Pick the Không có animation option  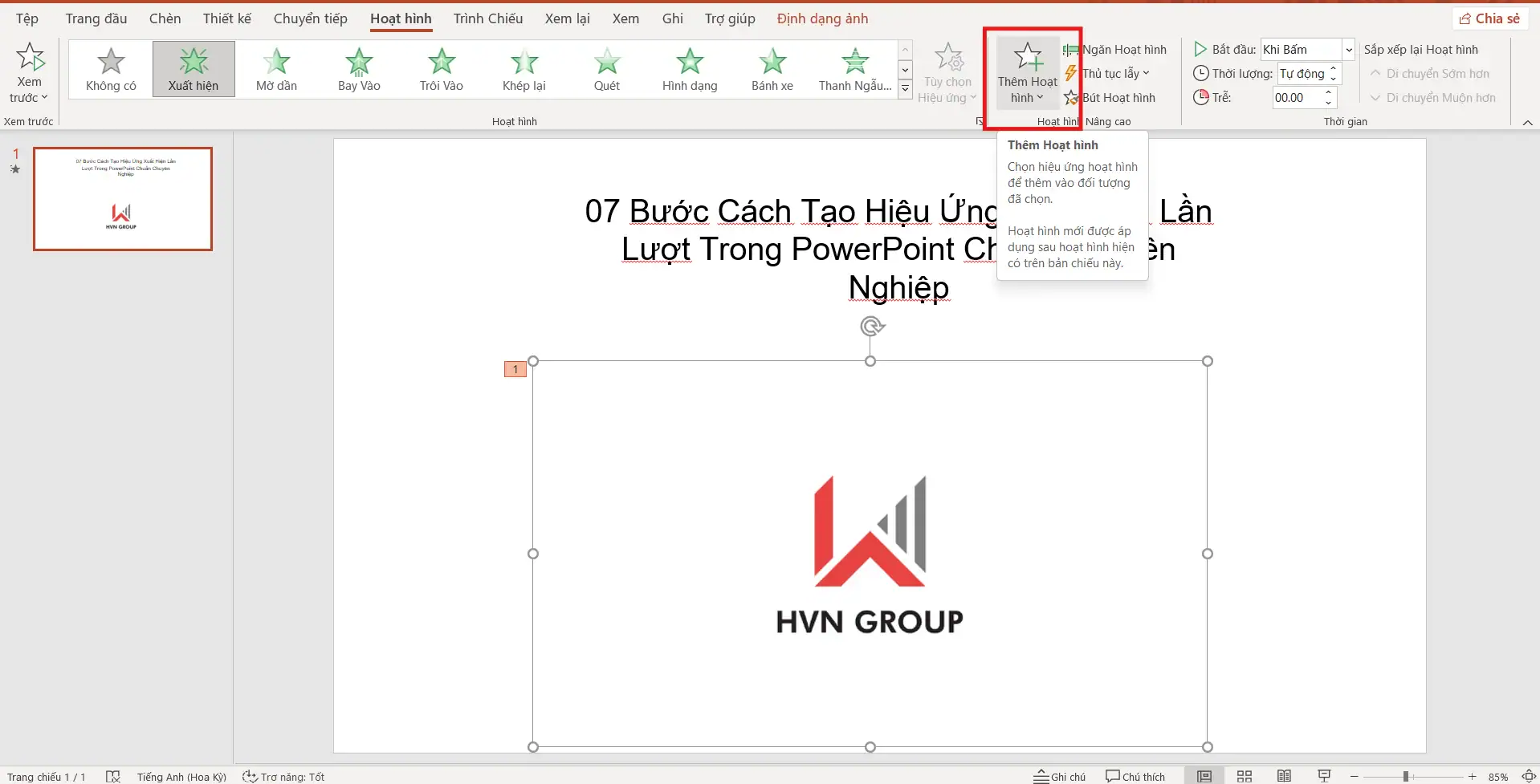(x=111, y=69)
